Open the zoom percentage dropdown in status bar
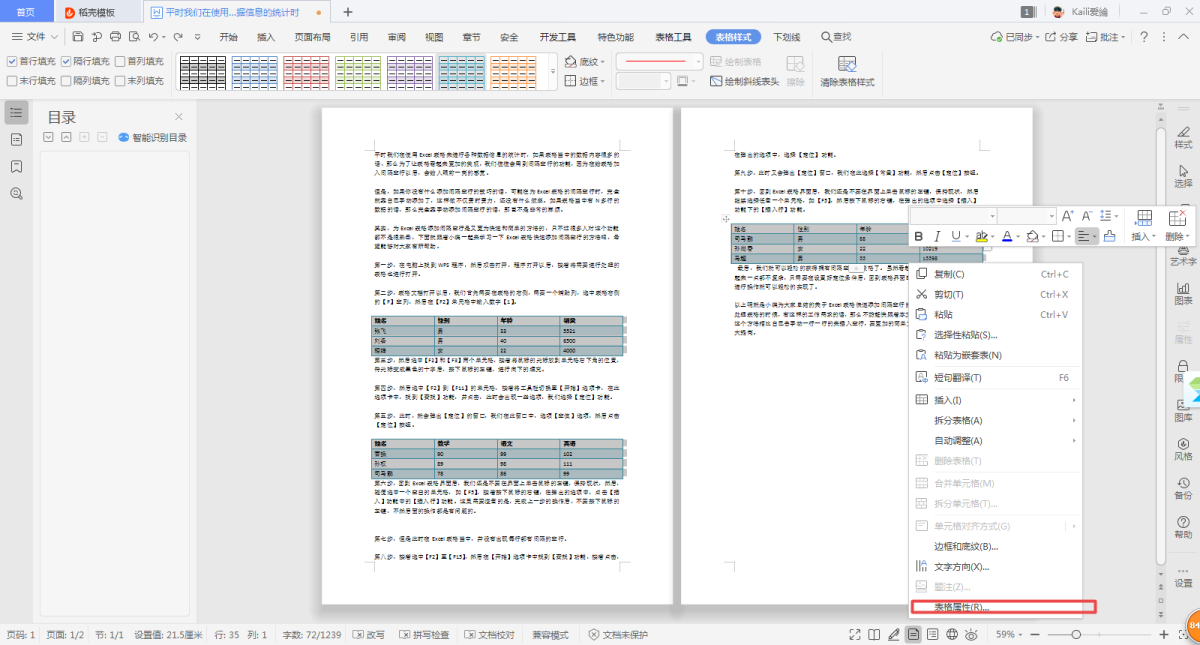This screenshot has height=645, width=1200. click(x=1022, y=634)
